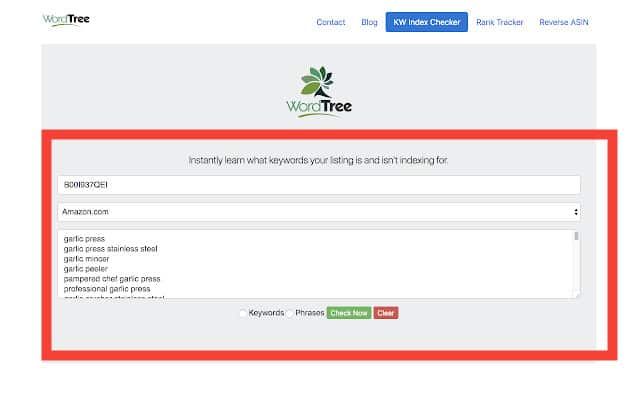Click the green Check Now button
Image resolution: width=637 pixels, height=397 pixels.
[349, 313]
